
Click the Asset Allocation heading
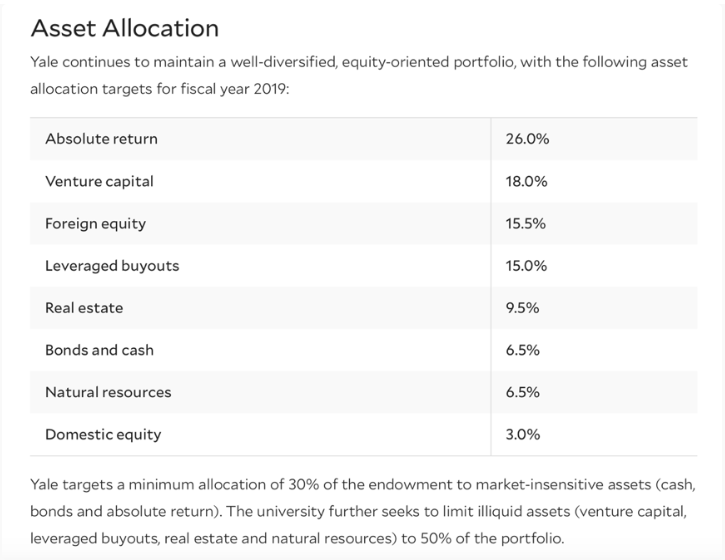tap(124, 27)
